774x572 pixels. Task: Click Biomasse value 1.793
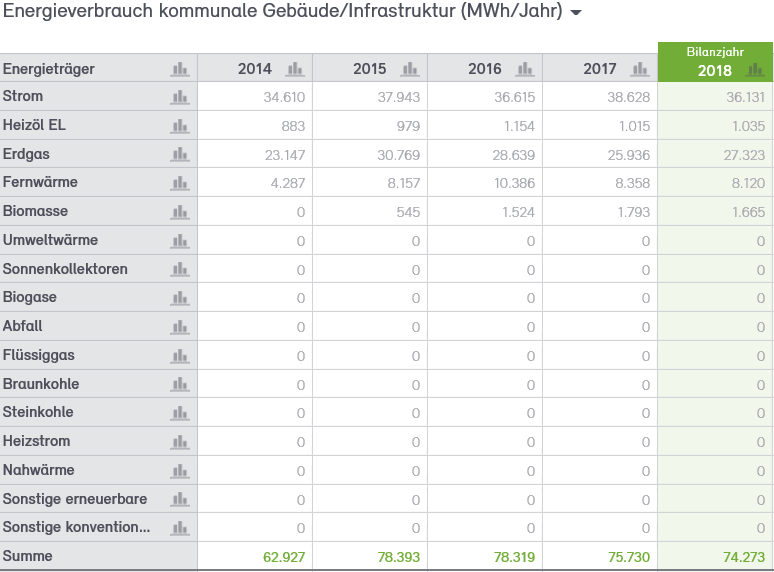click(634, 212)
